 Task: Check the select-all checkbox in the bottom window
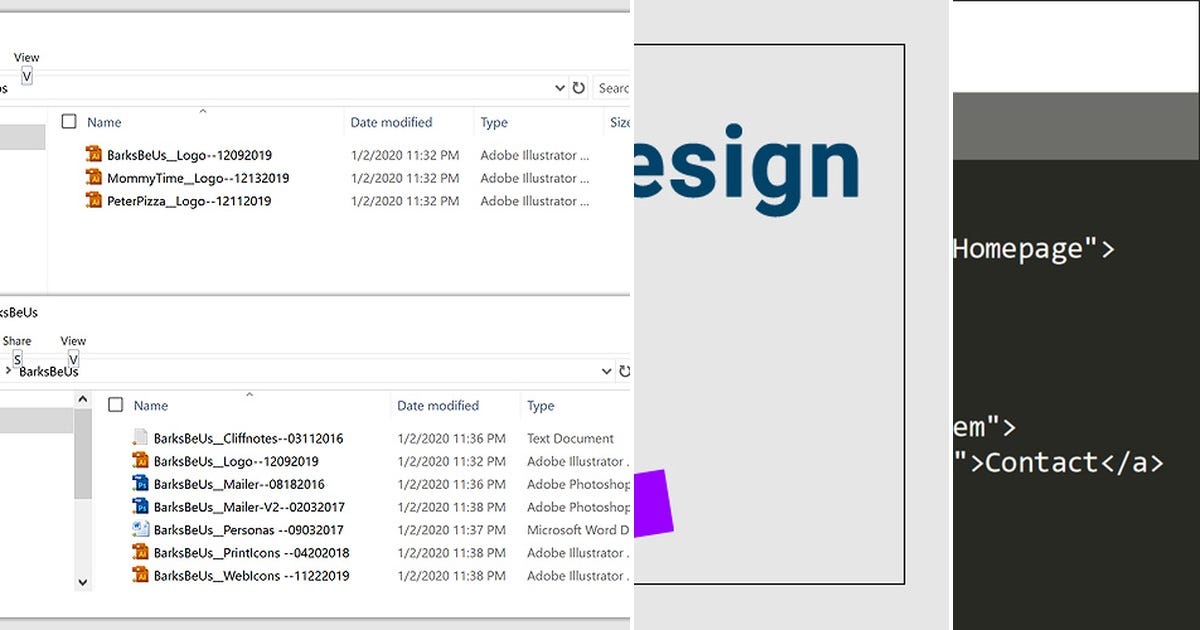coord(116,405)
